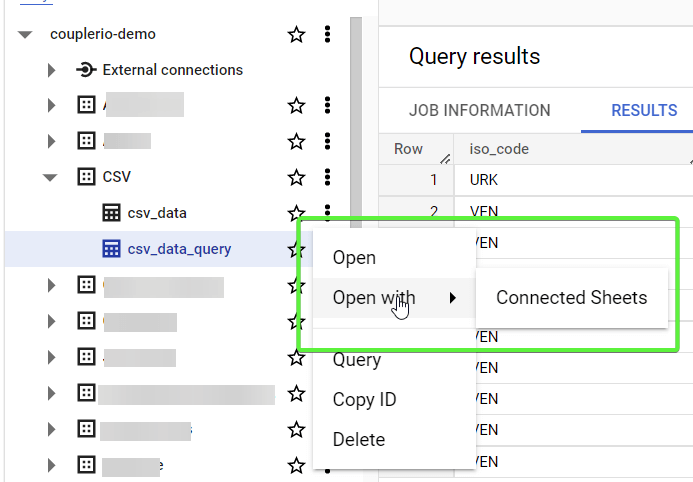Star the CSV dataset
The width and height of the screenshot is (693, 482).
[x=296, y=178]
